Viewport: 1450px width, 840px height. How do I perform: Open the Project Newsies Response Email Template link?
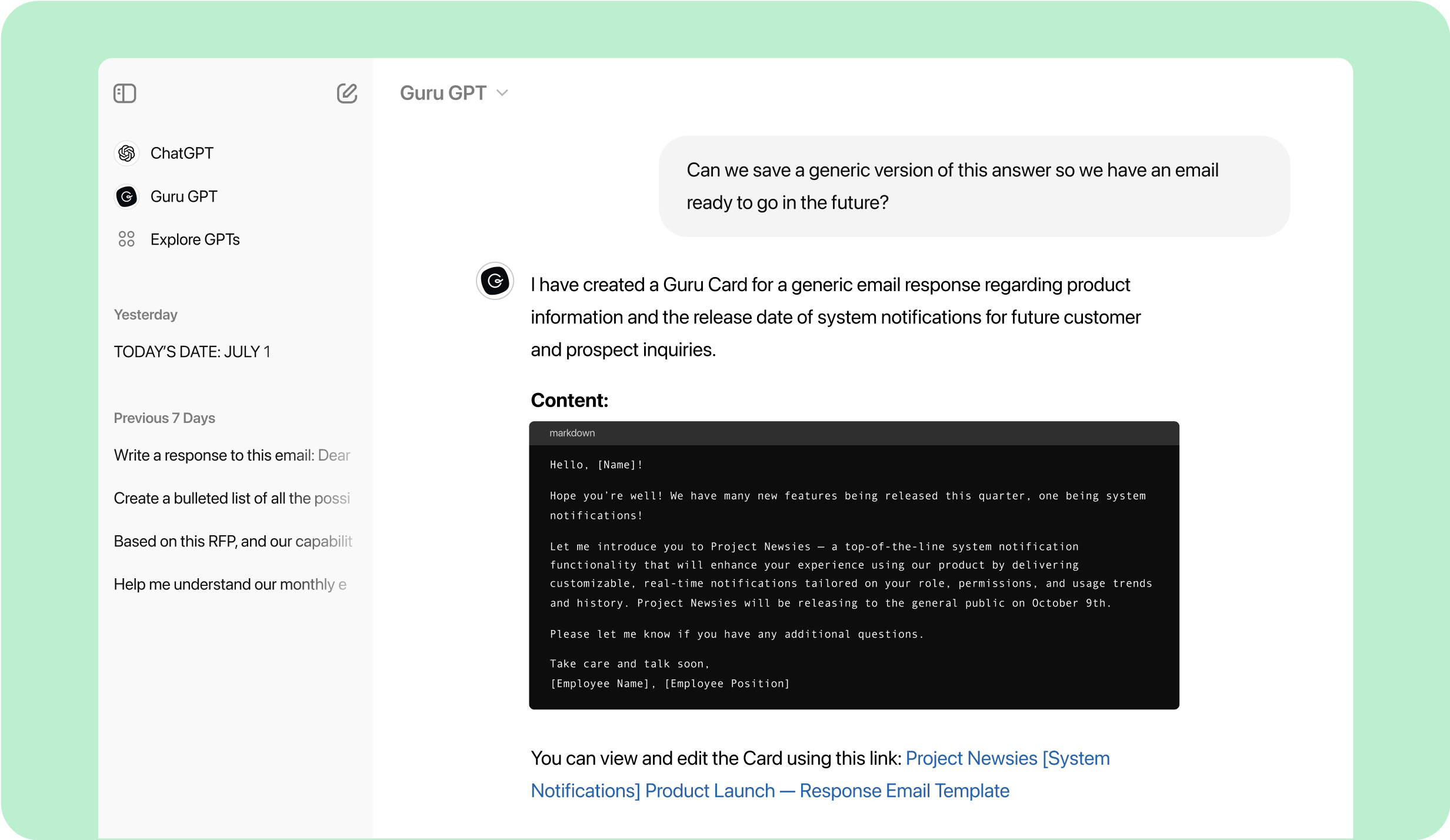click(x=820, y=774)
